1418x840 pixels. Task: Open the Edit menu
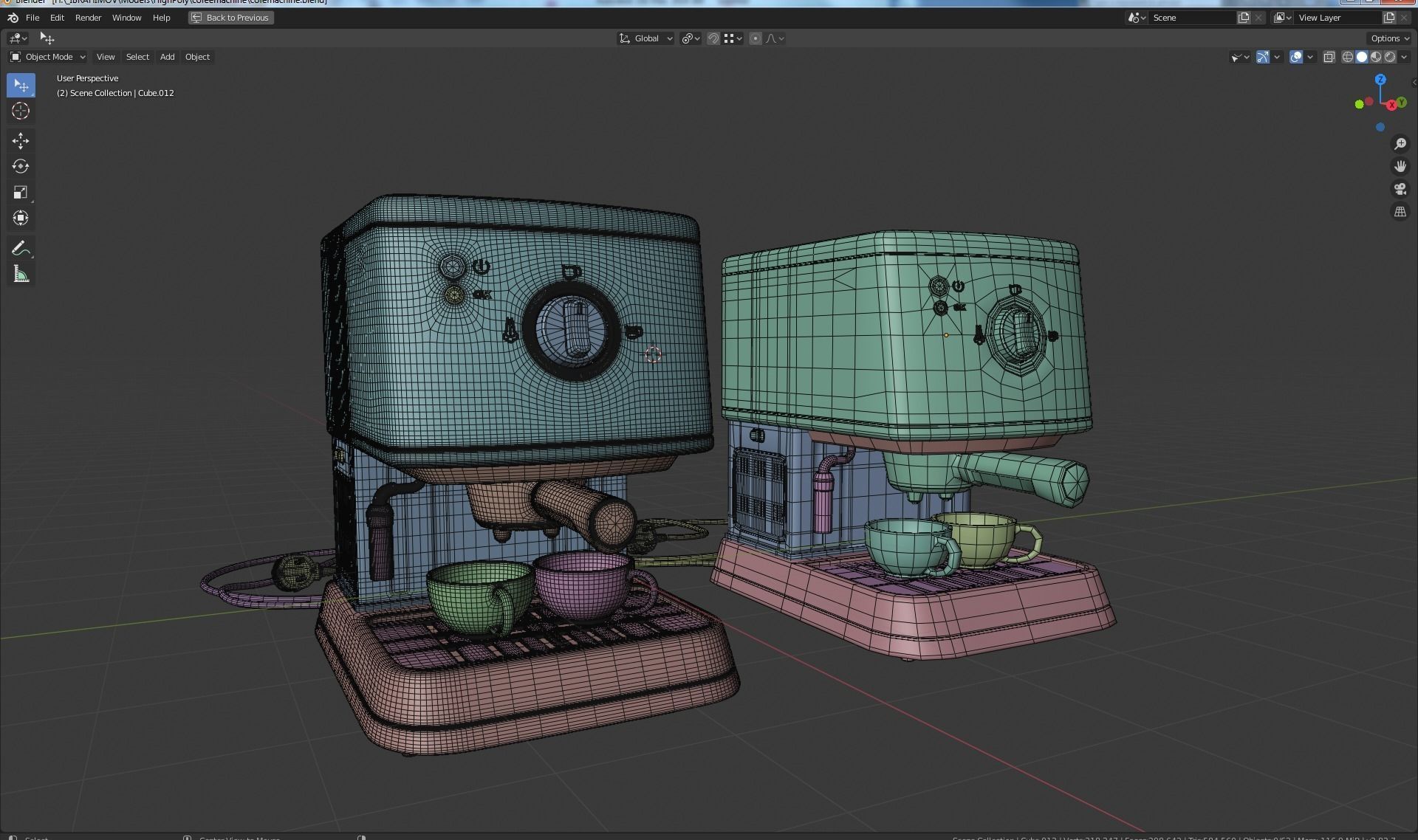pyautogui.click(x=57, y=18)
